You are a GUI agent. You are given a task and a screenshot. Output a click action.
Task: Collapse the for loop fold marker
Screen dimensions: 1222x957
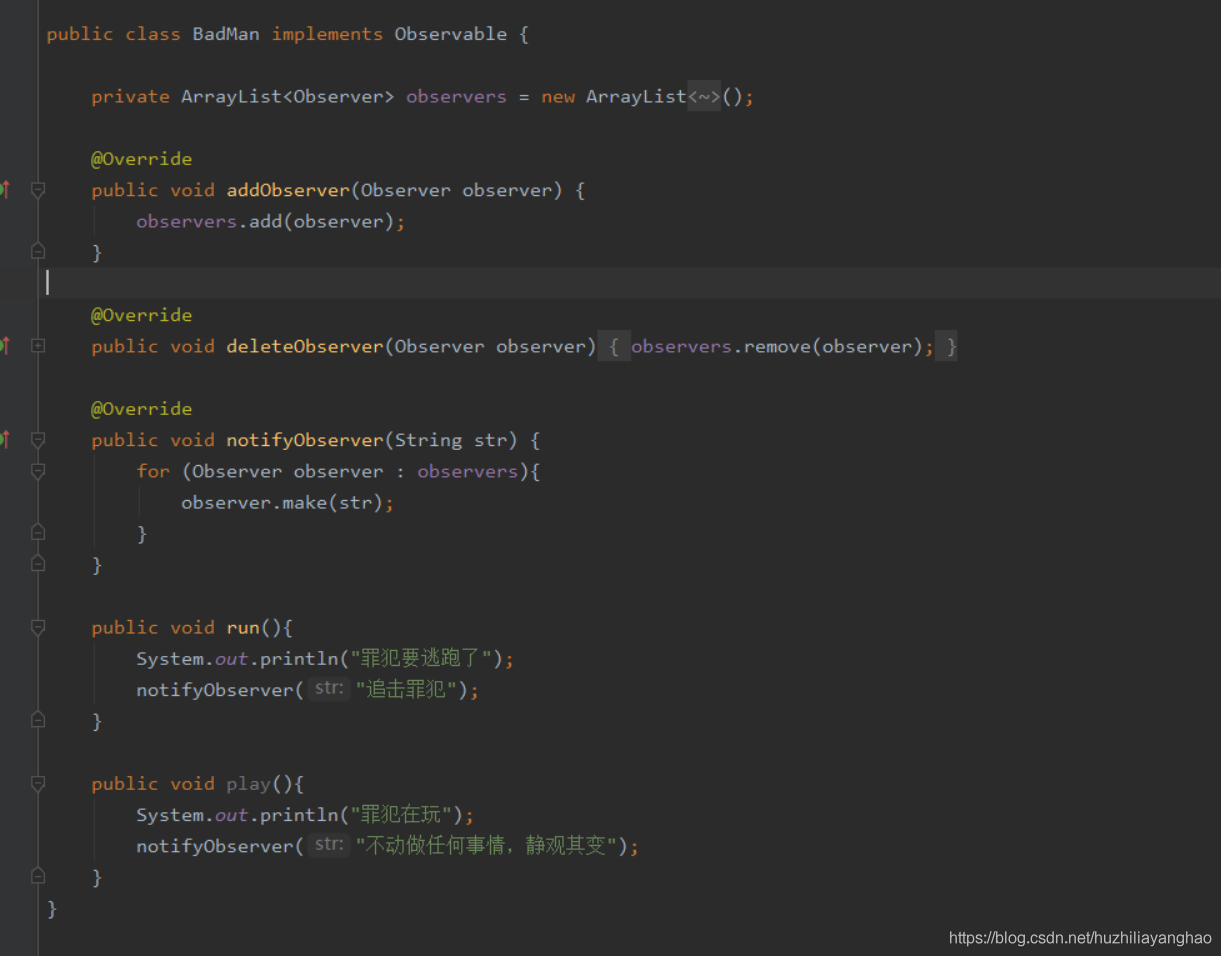(x=38, y=471)
